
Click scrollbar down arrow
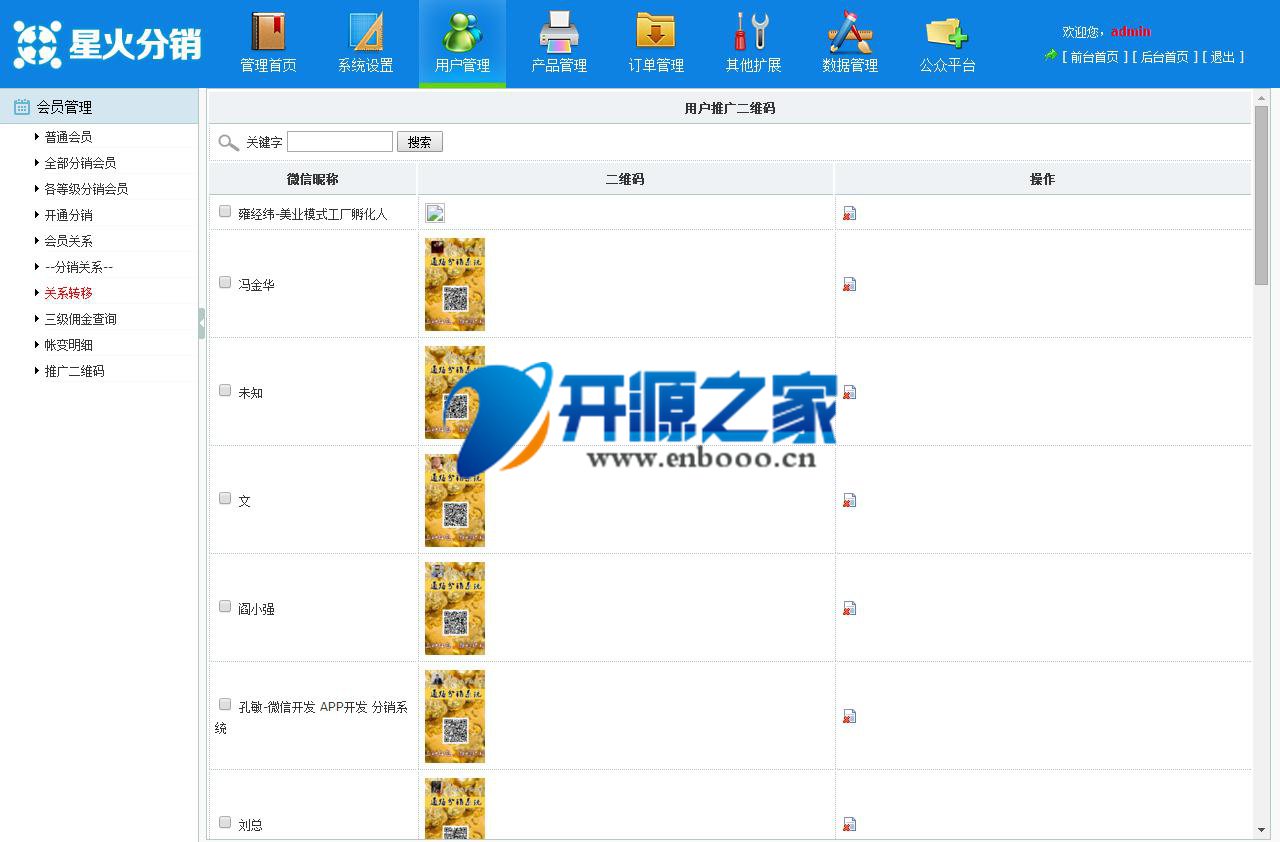pyautogui.click(x=1261, y=830)
